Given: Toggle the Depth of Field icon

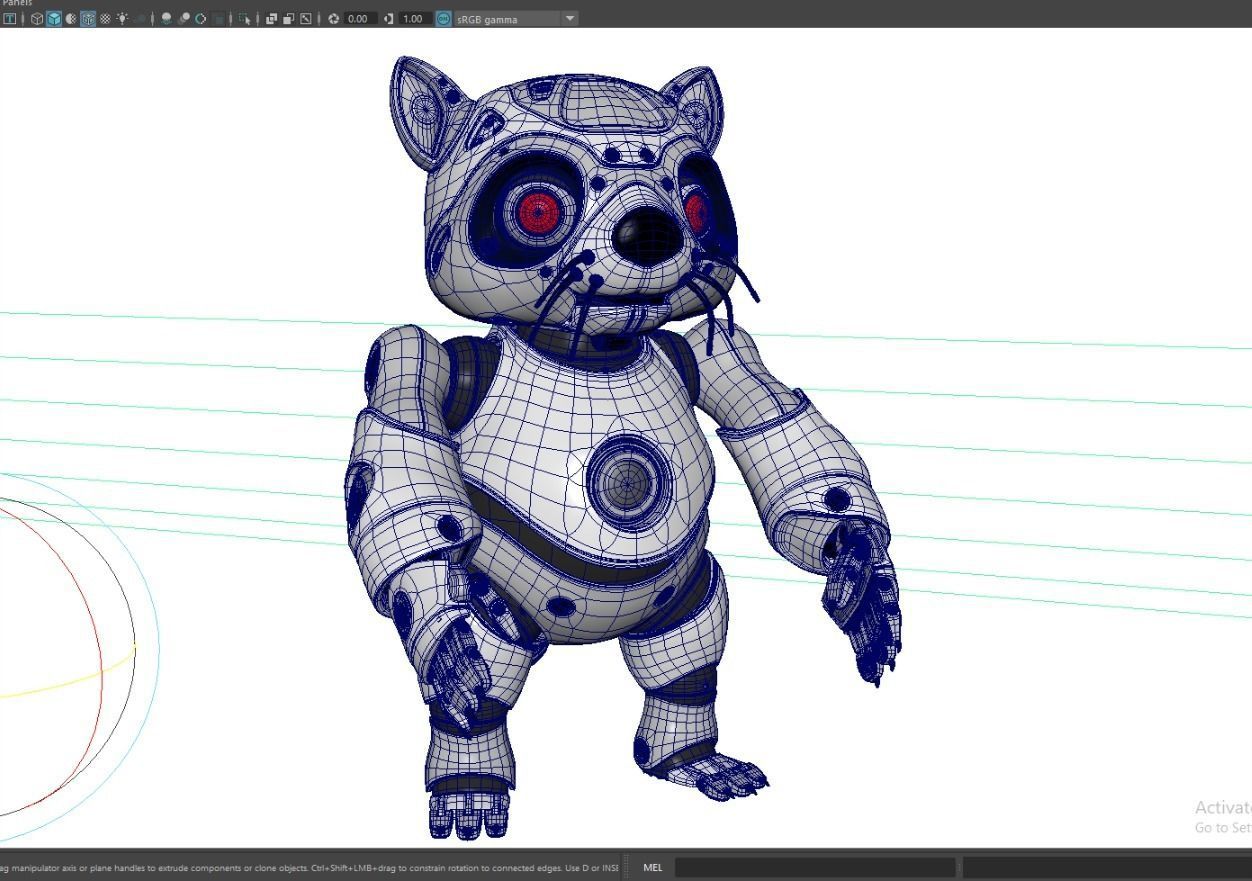Looking at the screenshot, I should [x=218, y=19].
